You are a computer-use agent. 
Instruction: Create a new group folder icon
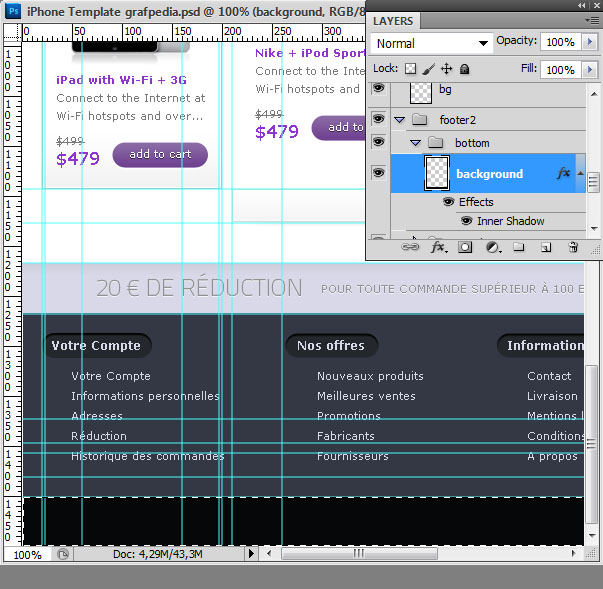pyautogui.click(x=519, y=247)
